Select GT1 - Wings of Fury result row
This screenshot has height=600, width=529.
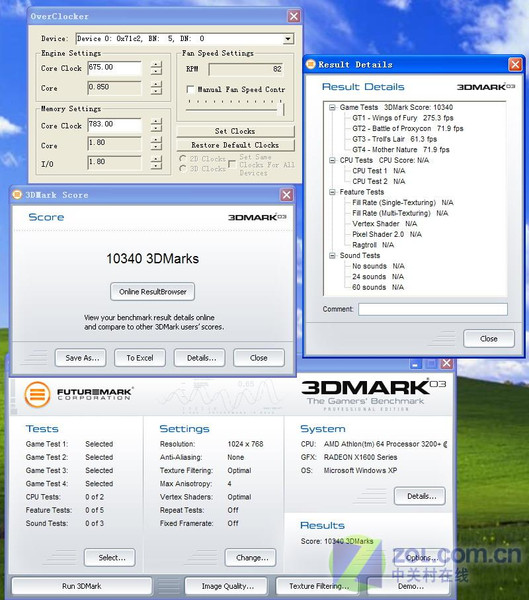point(403,118)
